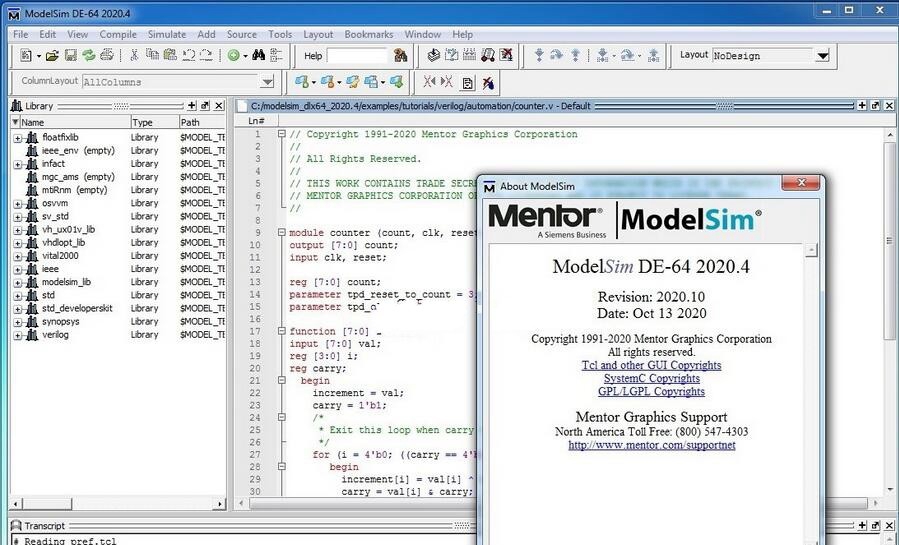Click the Save floppy disk icon
This screenshot has height=545, width=899.
[71, 56]
